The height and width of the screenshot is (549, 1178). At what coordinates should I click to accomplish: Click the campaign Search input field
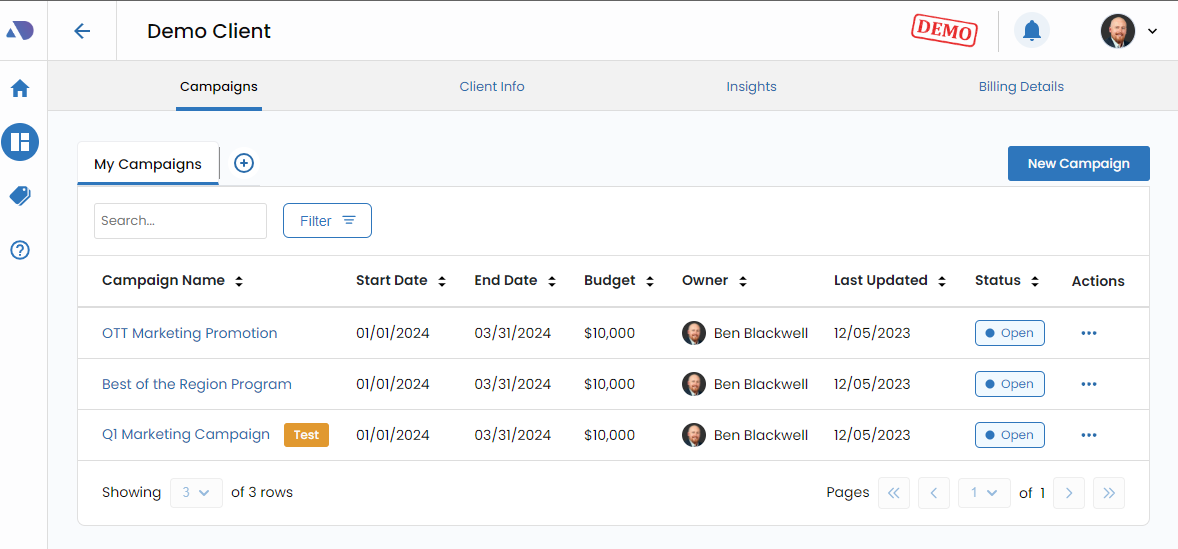coord(180,221)
